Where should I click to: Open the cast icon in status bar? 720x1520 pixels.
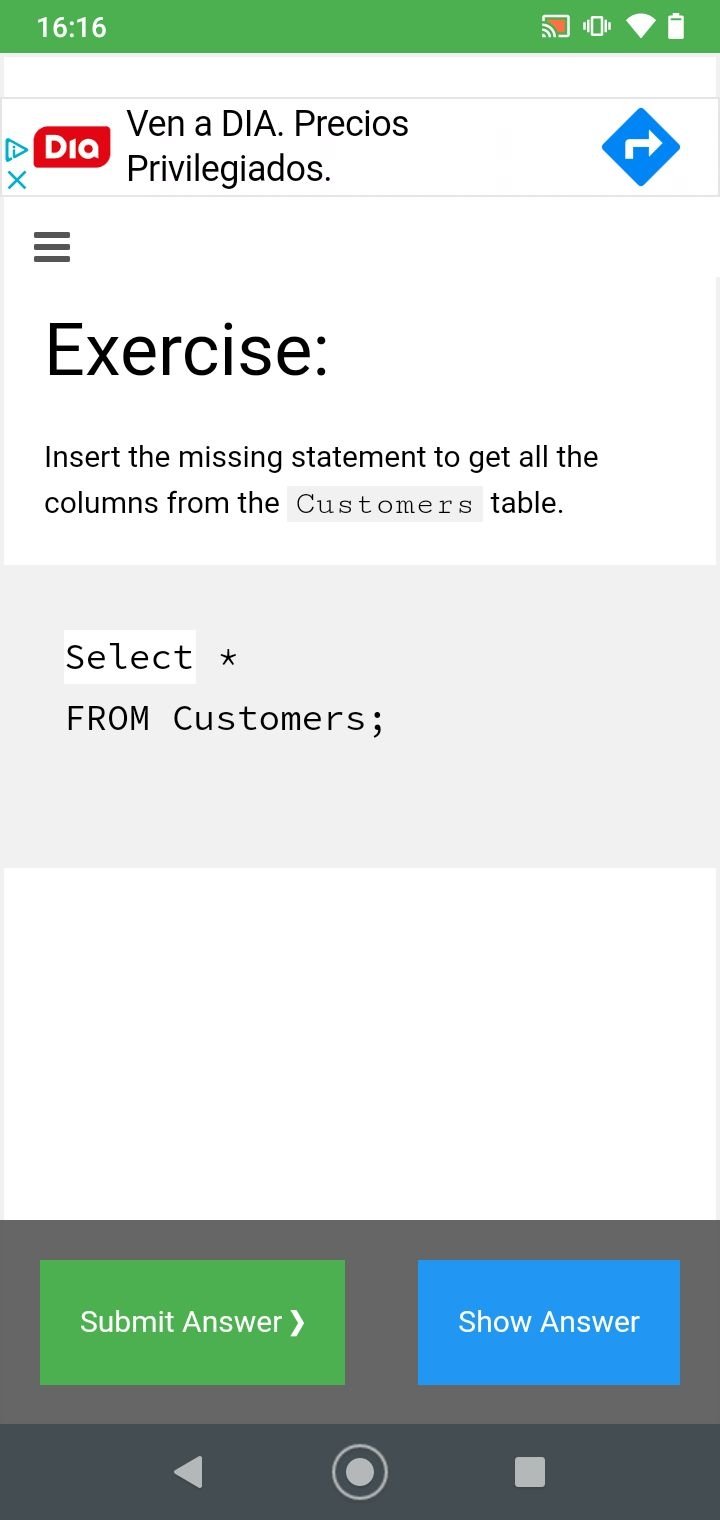point(555,27)
